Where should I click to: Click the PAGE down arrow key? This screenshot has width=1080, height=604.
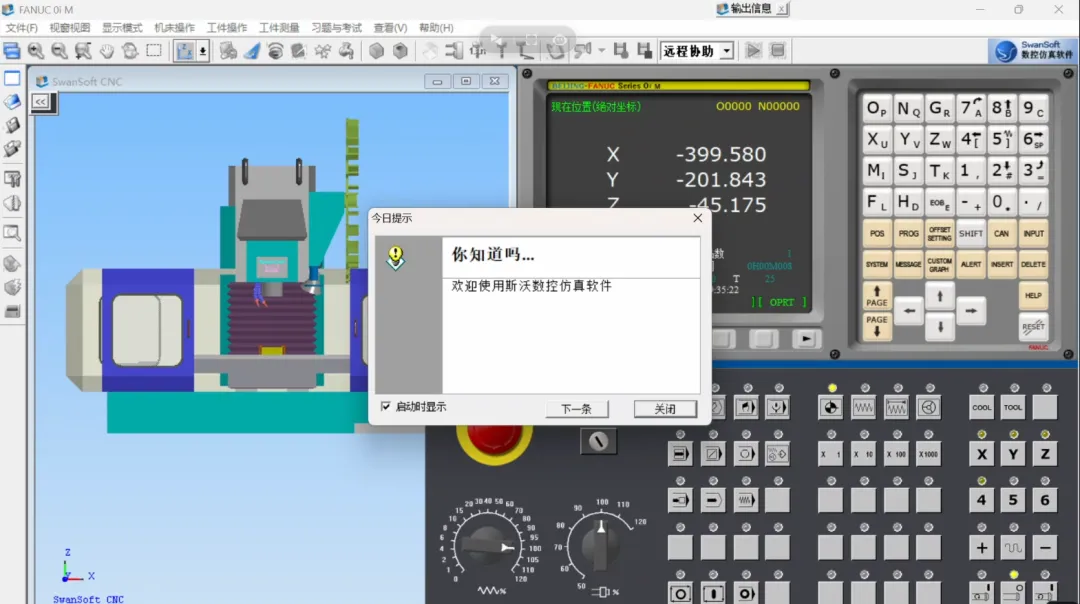click(877, 326)
